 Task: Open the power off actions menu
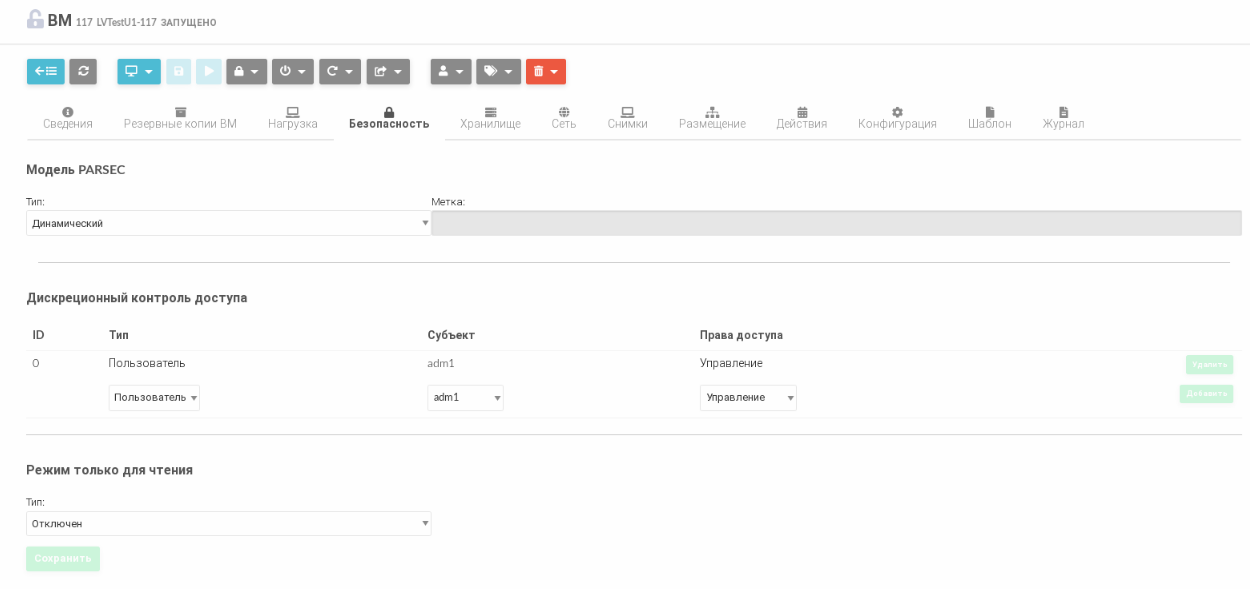(293, 72)
